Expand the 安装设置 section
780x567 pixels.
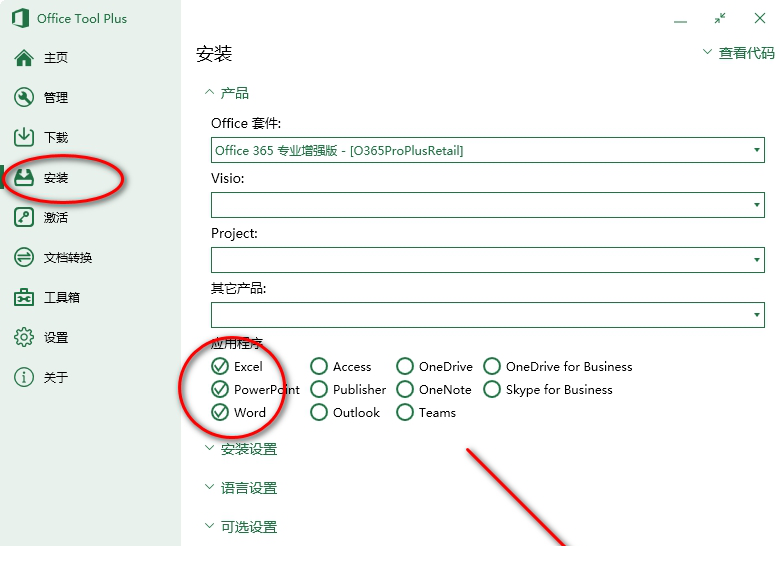pos(241,449)
